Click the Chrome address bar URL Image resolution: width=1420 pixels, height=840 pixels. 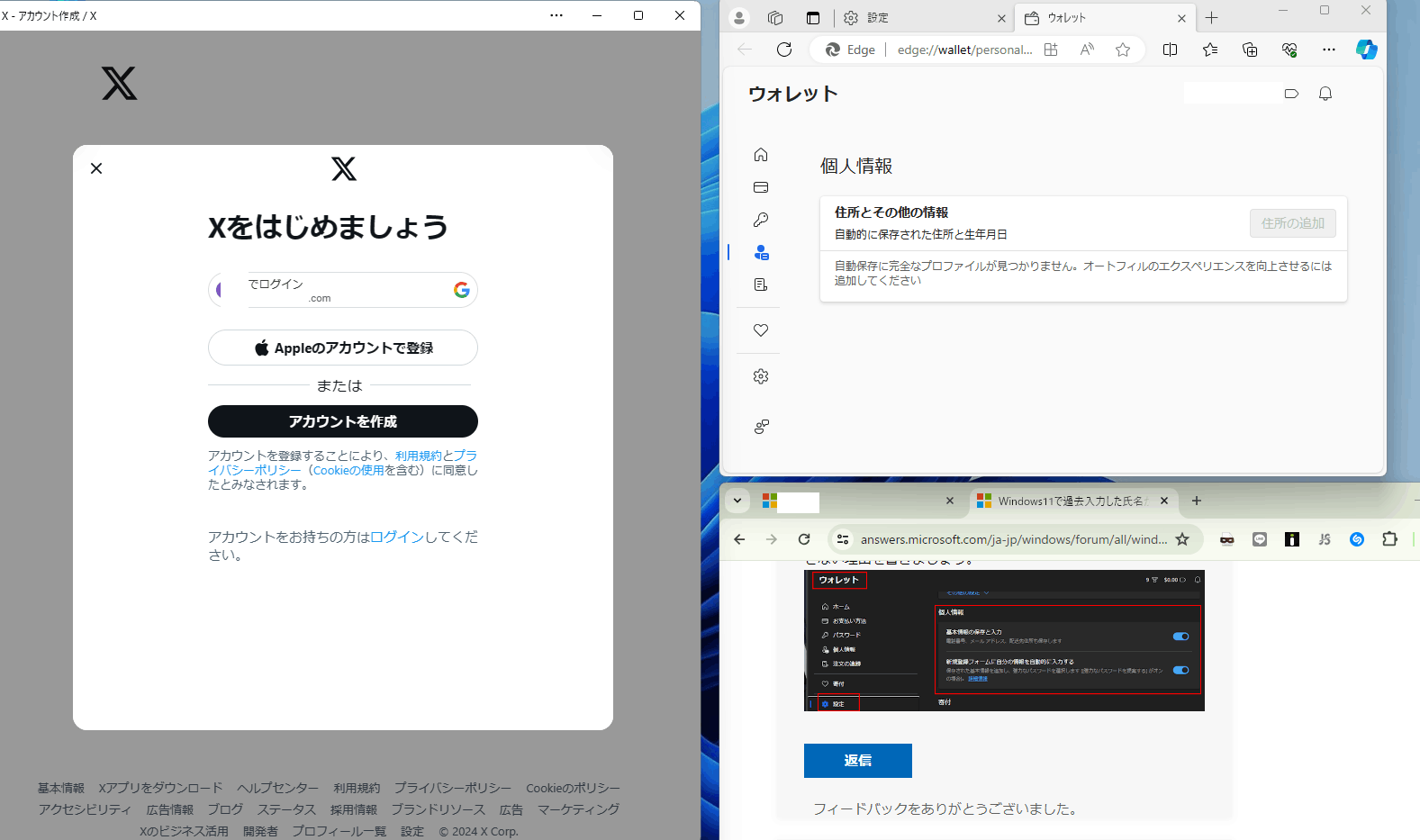click(x=1013, y=539)
